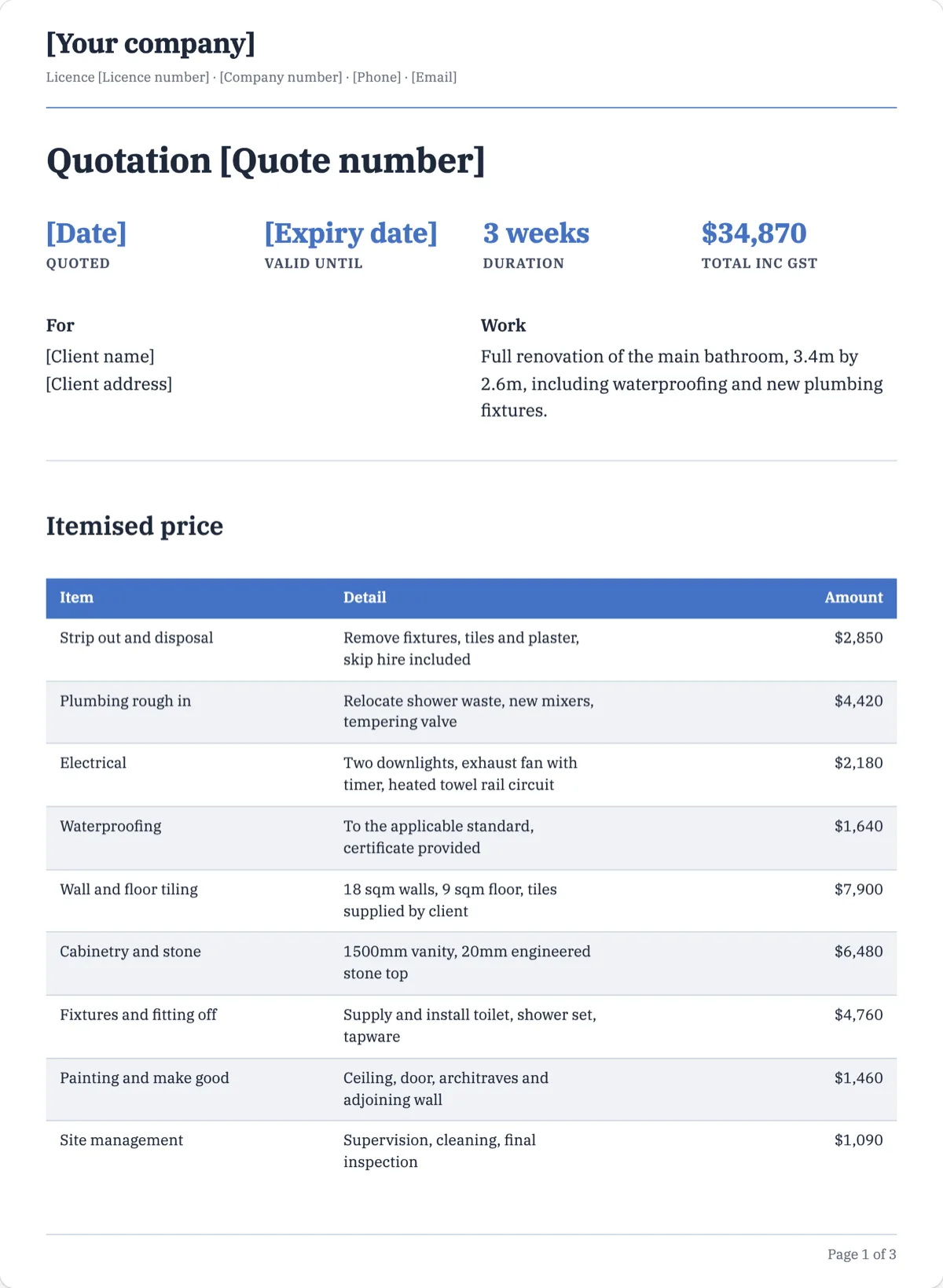This screenshot has width=943, height=1288.
Task: Select the [Client name] placeholder
Action: point(100,357)
